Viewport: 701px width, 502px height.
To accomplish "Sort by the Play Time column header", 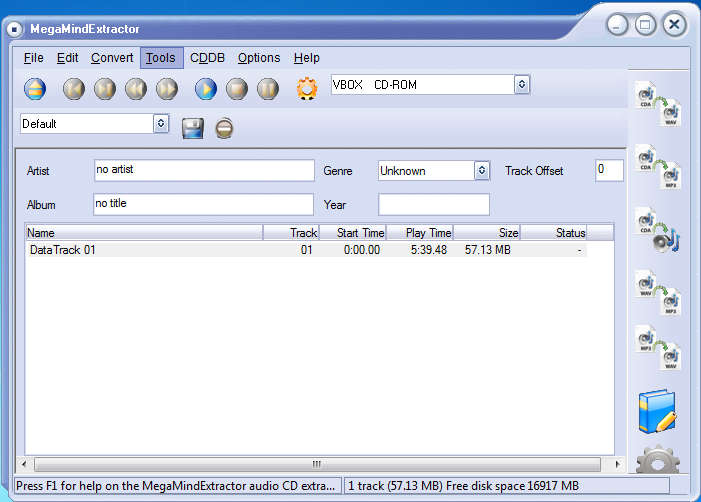I will (420, 233).
